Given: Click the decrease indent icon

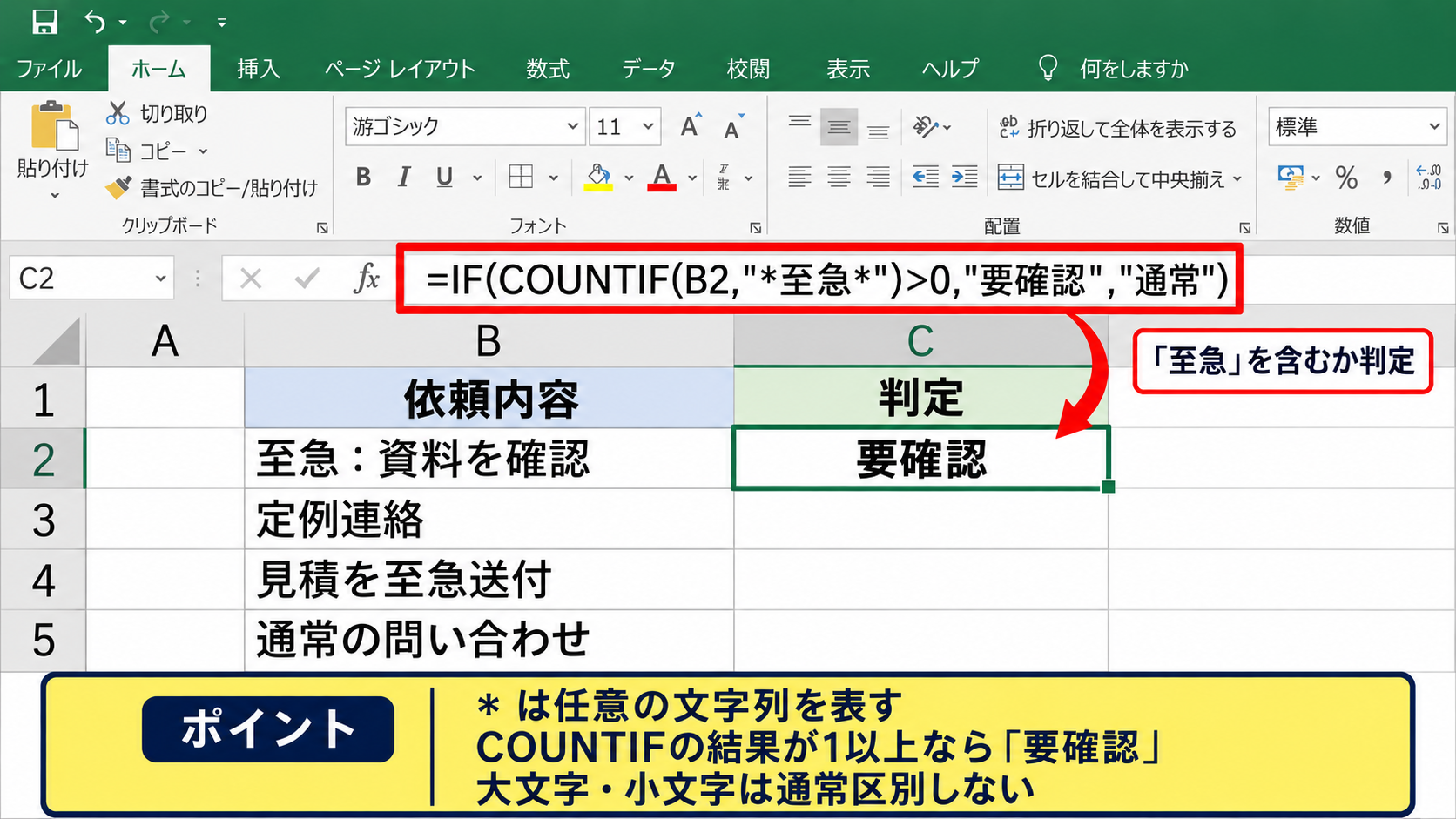Looking at the screenshot, I should click(926, 178).
